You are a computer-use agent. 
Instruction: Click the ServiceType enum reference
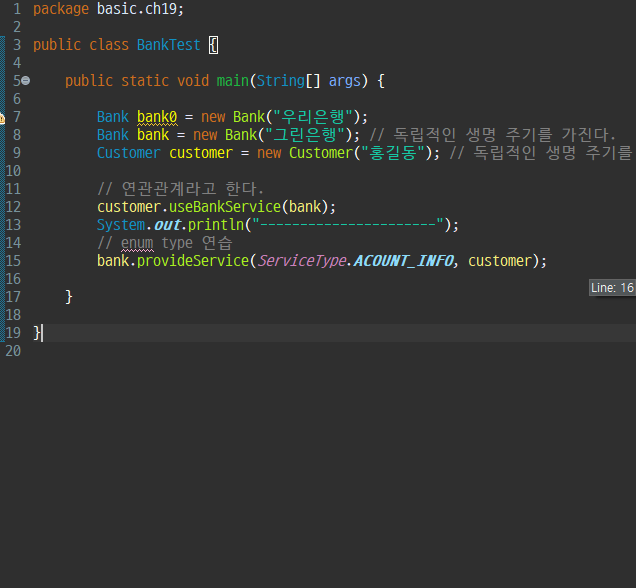click(302, 261)
